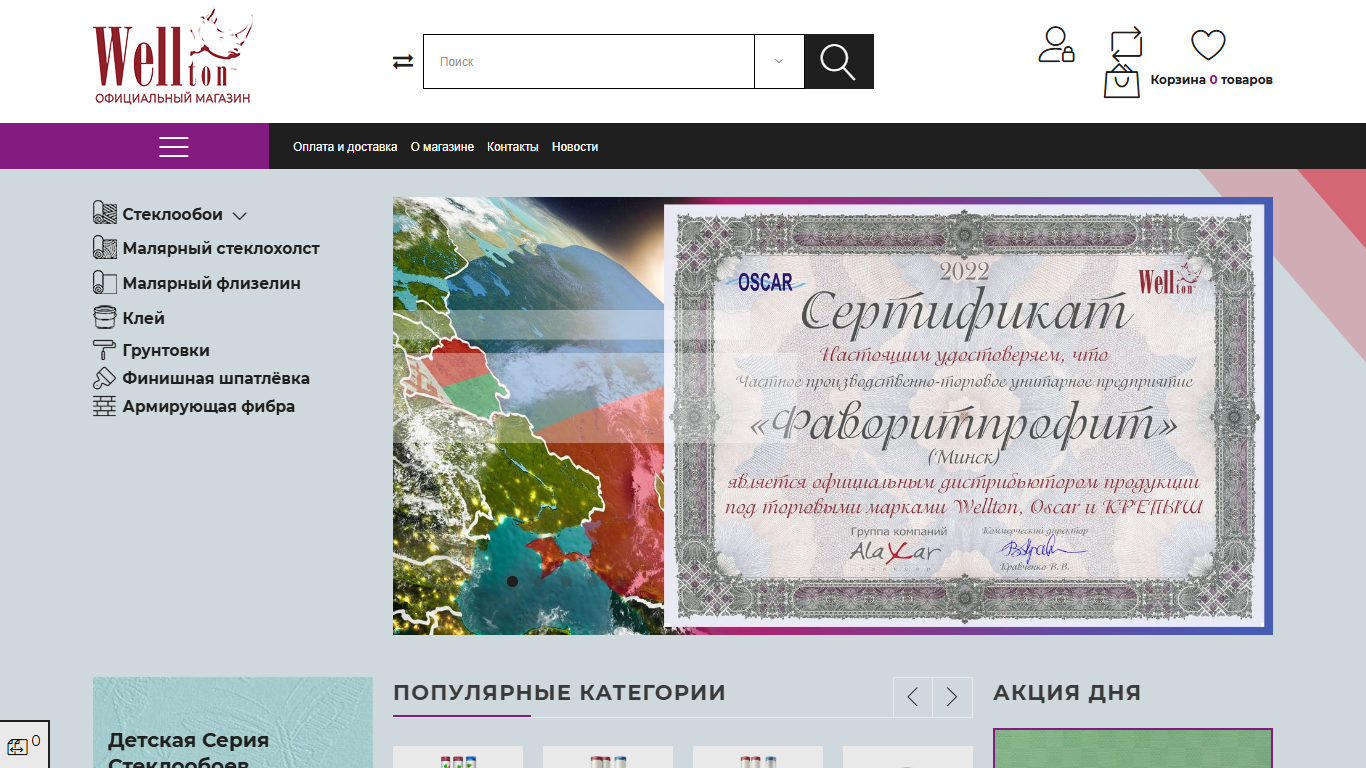
Task: Open the Wellton official store logo
Action: click(172, 57)
